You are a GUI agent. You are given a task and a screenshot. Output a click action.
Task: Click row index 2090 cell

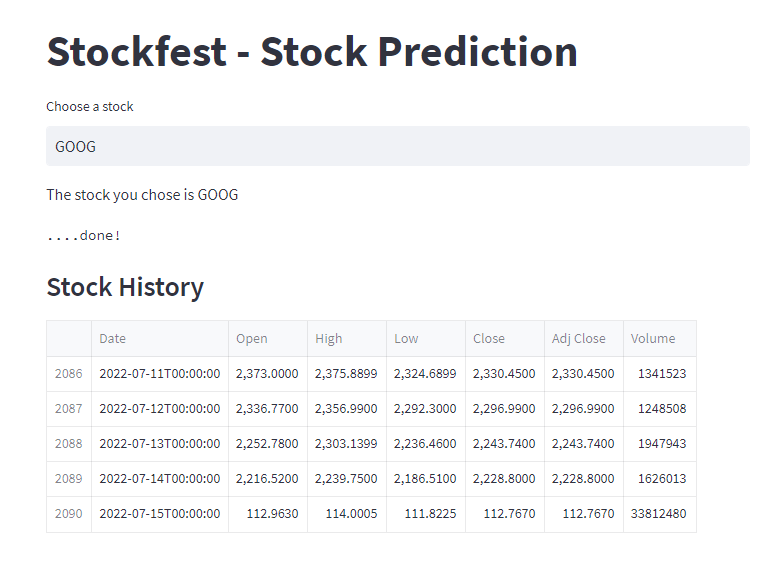(x=69, y=514)
